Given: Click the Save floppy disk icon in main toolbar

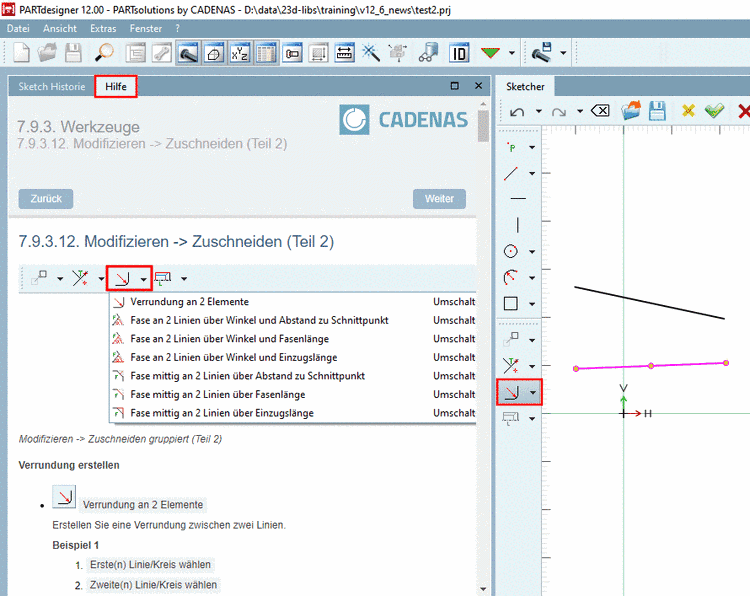Looking at the screenshot, I should (x=73, y=53).
